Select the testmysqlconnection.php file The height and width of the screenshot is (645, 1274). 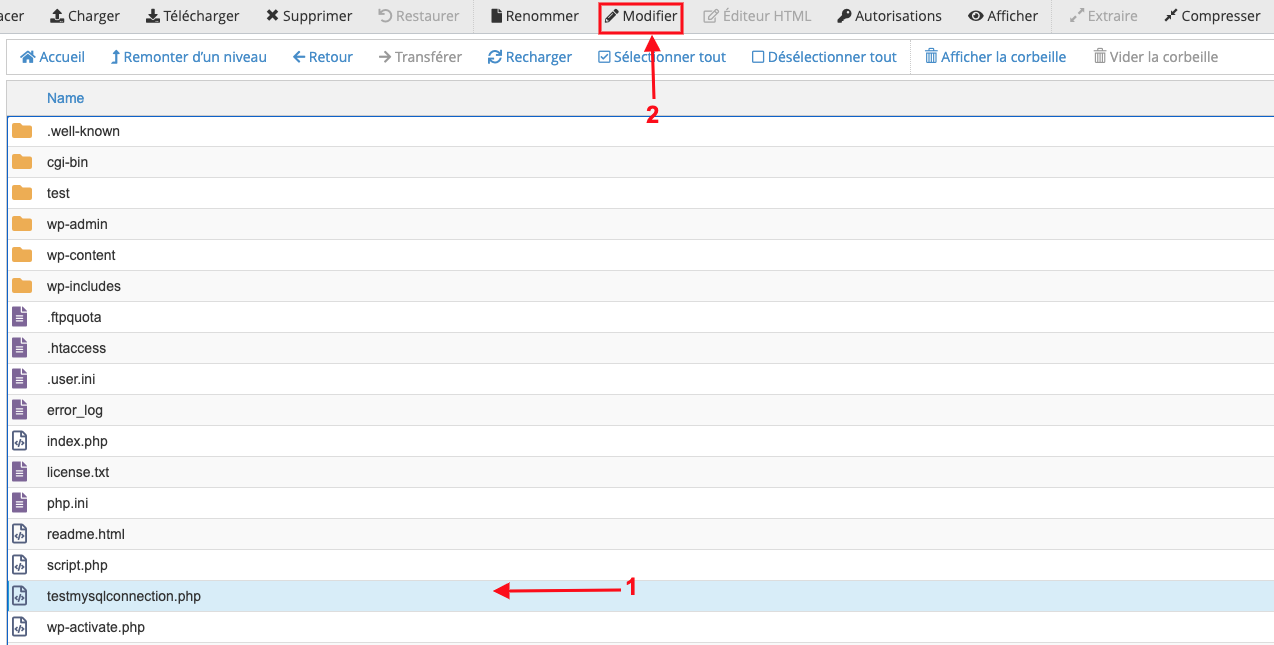point(123,596)
